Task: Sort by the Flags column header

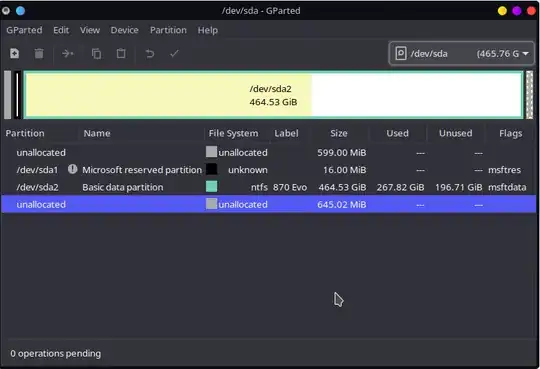Action: (510, 133)
